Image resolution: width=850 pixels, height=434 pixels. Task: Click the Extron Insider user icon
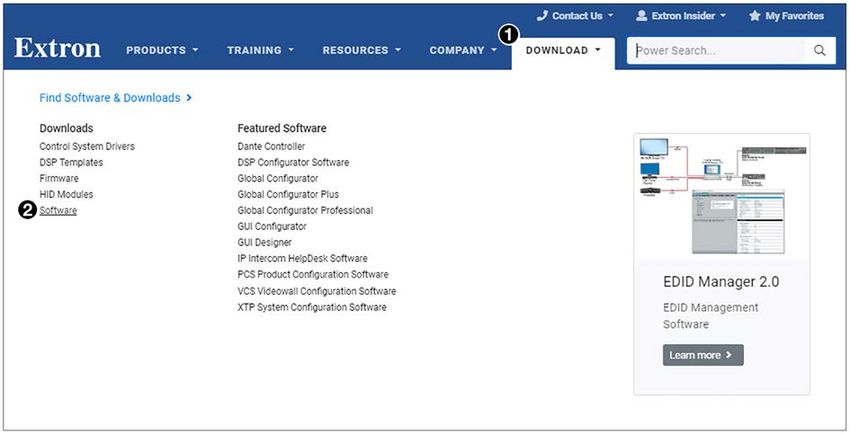[x=641, y=16]
